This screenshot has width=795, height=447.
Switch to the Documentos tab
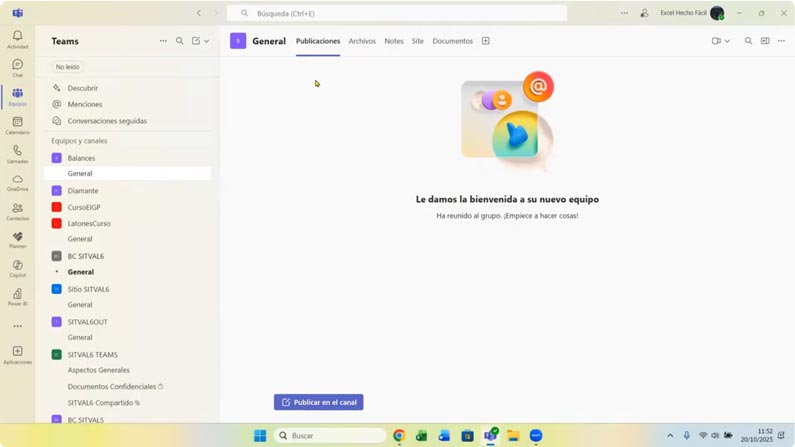452,41
